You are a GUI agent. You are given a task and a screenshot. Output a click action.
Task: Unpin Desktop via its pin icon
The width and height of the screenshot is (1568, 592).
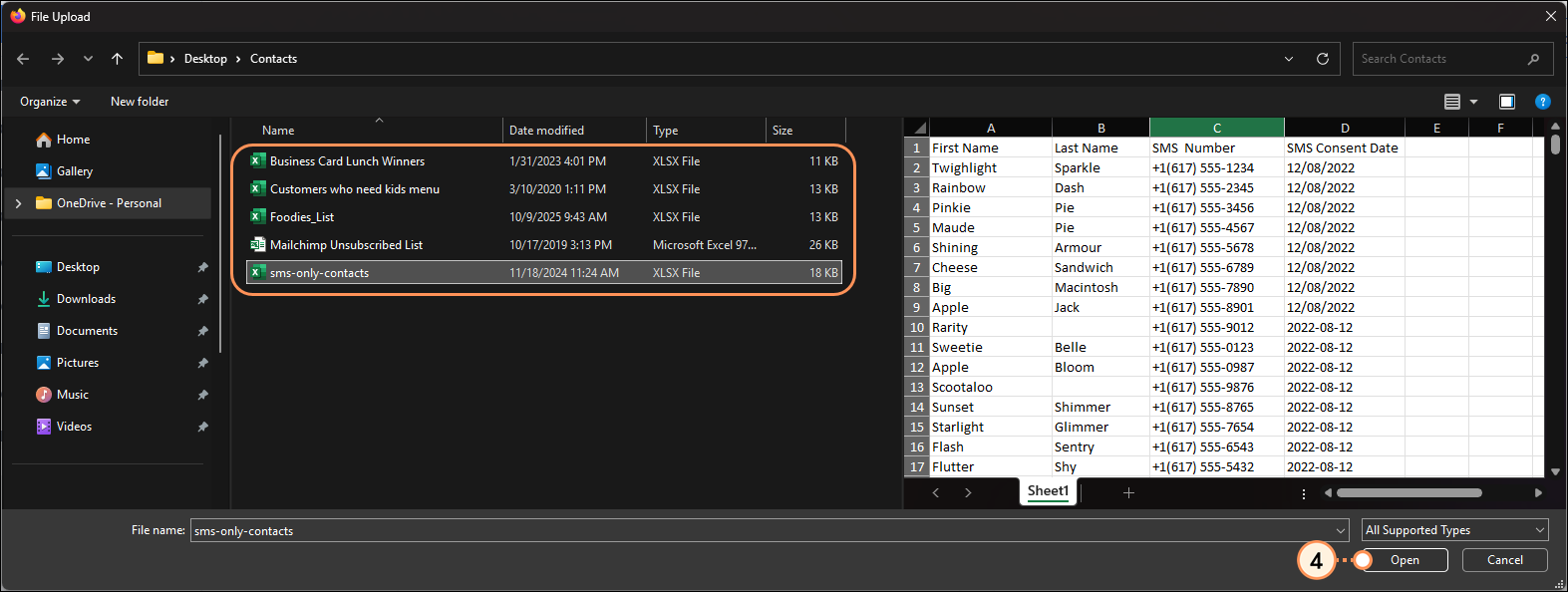click(x=203, y=267)
